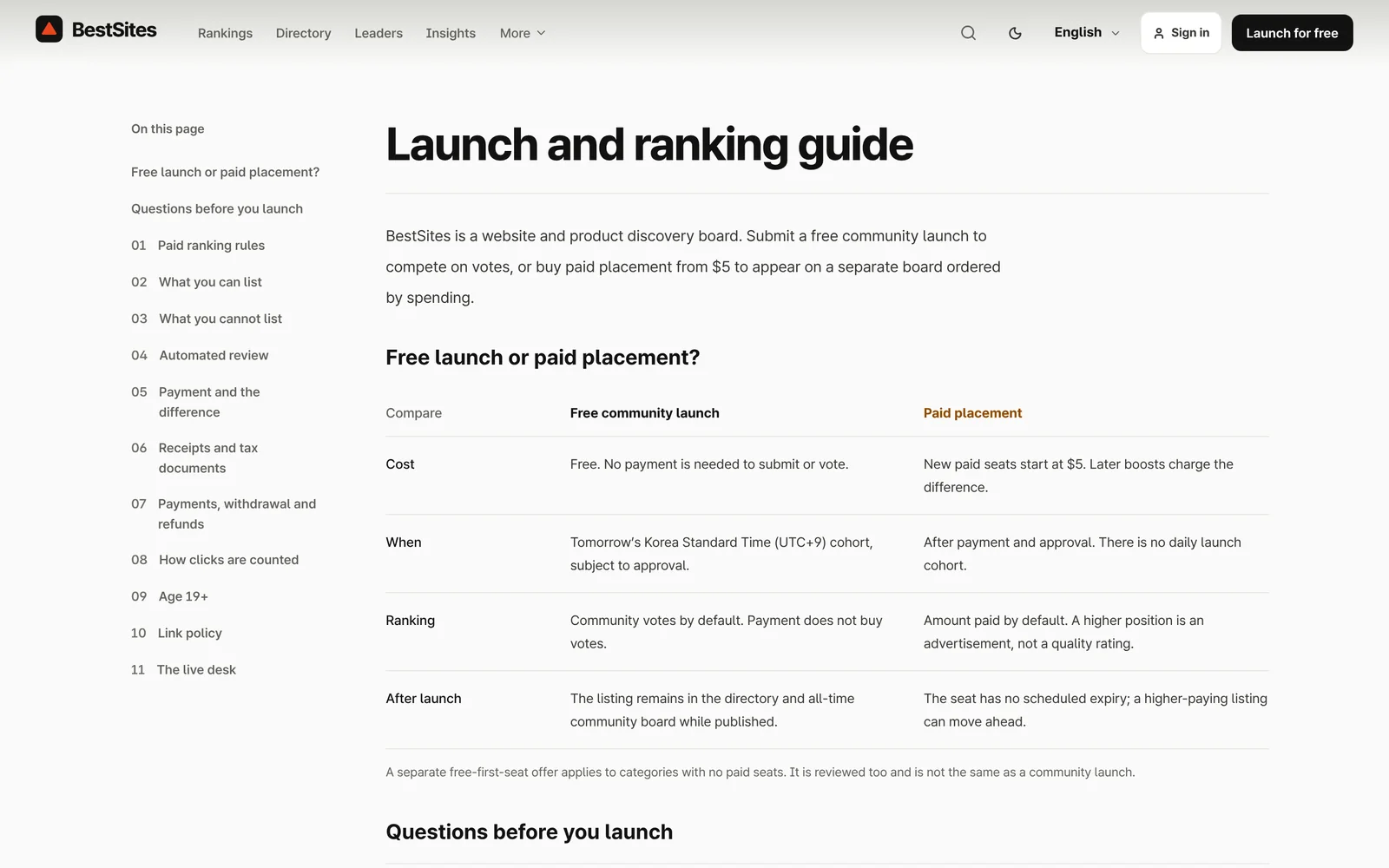
Task: Open 04 Automated review section
Action: 200,355
